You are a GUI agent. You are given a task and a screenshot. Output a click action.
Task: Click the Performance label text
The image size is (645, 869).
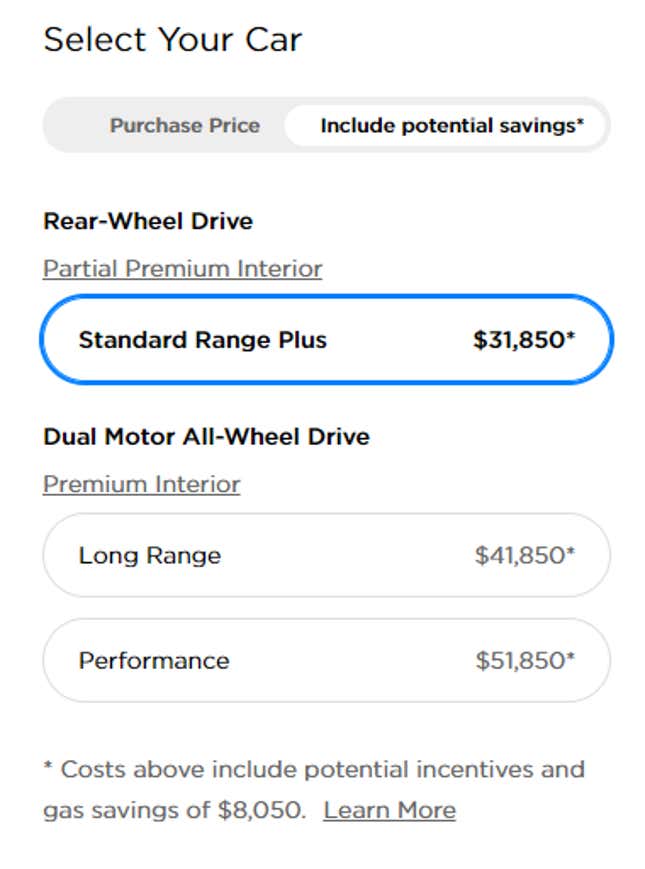[153, 661]
